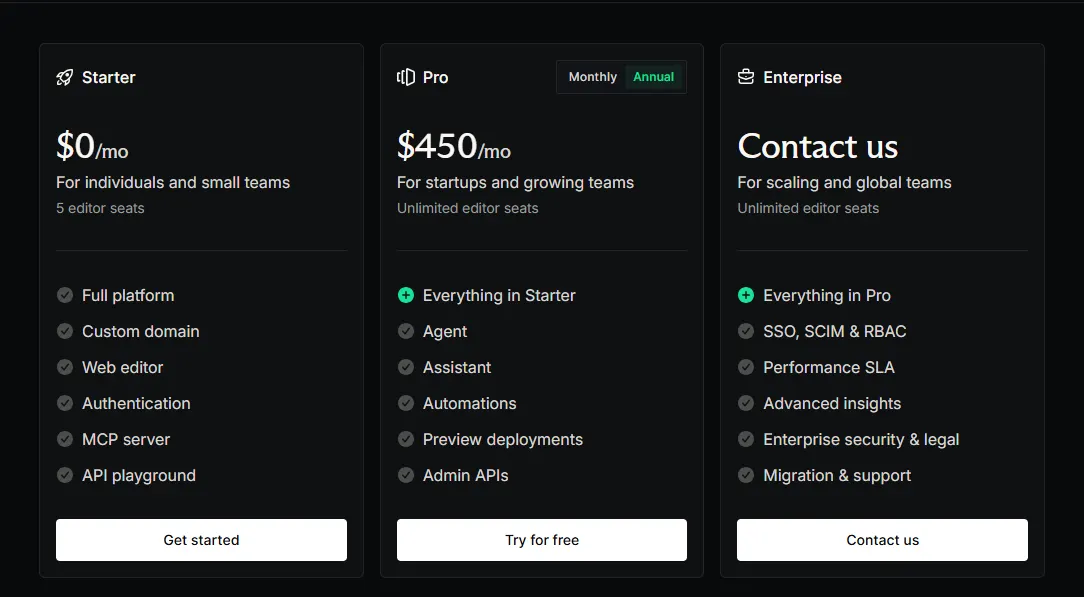
Task: Click the large Contact us heading
Action: [818, 146]
